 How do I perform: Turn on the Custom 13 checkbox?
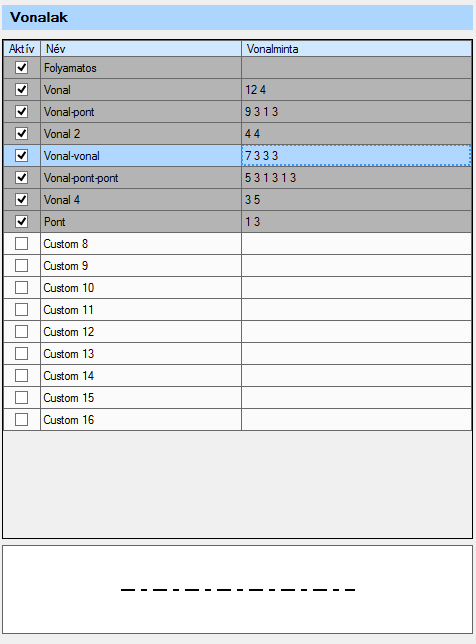[x=21, y=354]
